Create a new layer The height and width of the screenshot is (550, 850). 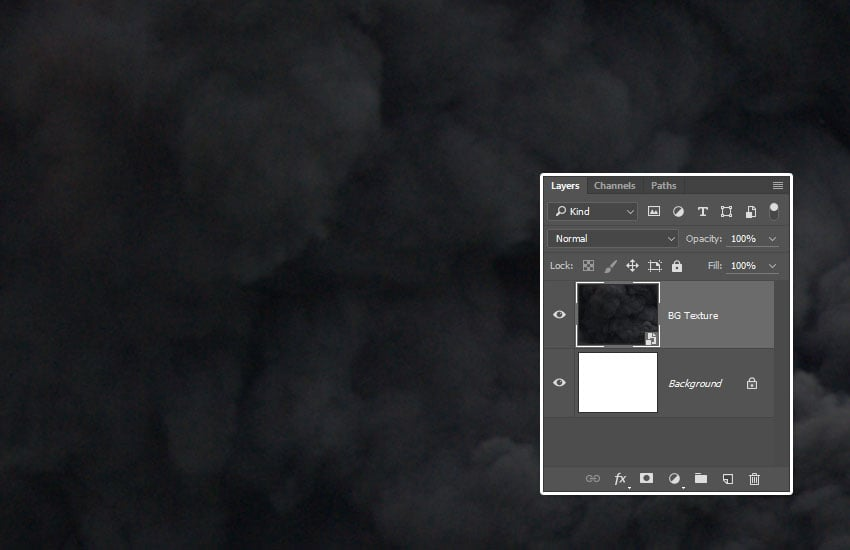coord(728,479)
